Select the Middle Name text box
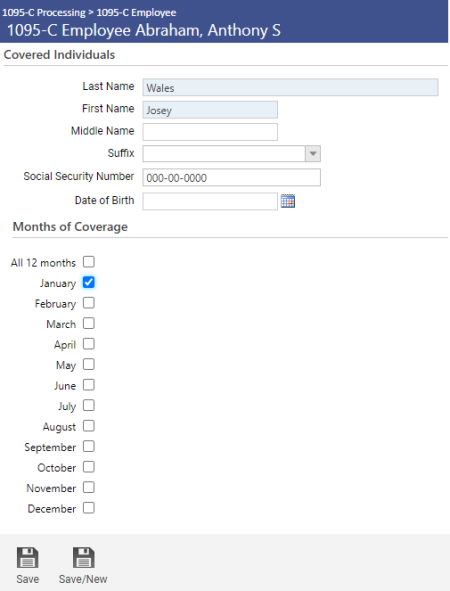Viewport: 450px width, 591px height. pos(210,132)
